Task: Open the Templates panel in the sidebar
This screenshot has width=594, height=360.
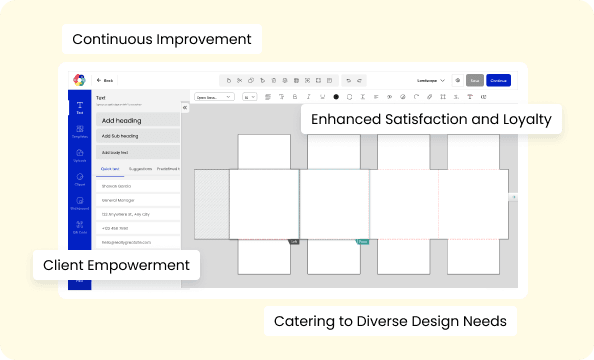Action: click(x=80, y=131)
